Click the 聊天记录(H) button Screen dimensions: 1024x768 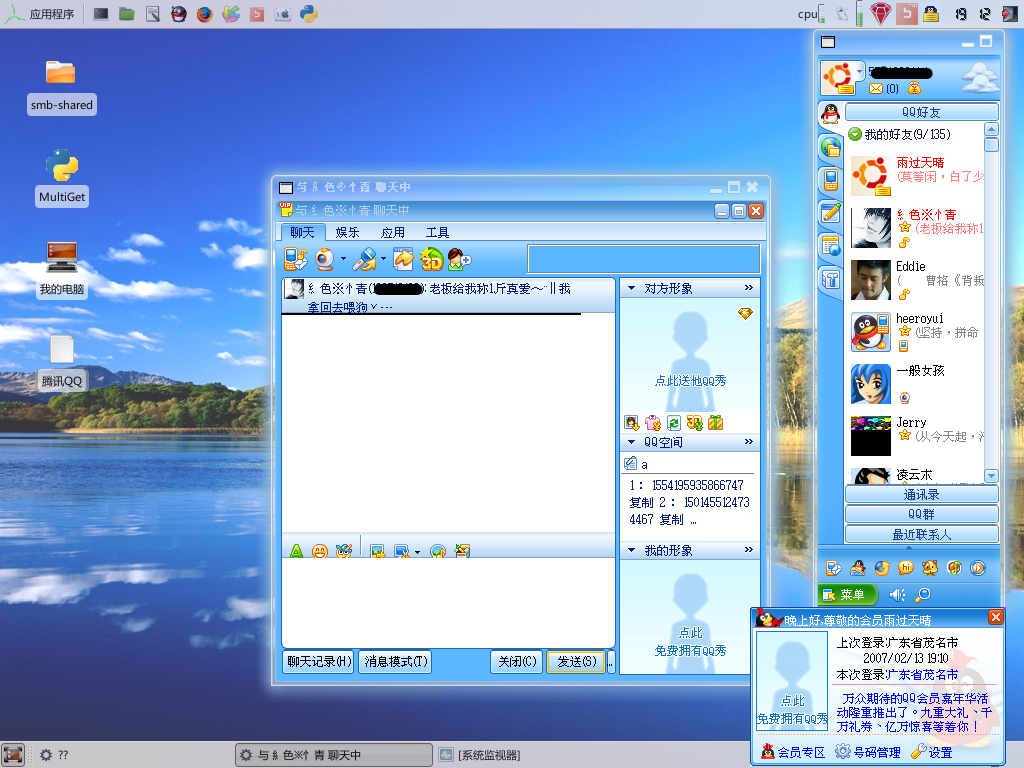pyautogui.click(x=319, y=662)
